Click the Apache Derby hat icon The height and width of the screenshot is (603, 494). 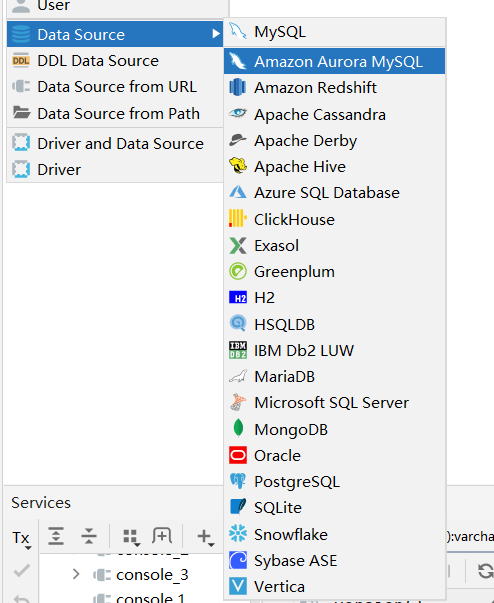(x=238, y=140)
